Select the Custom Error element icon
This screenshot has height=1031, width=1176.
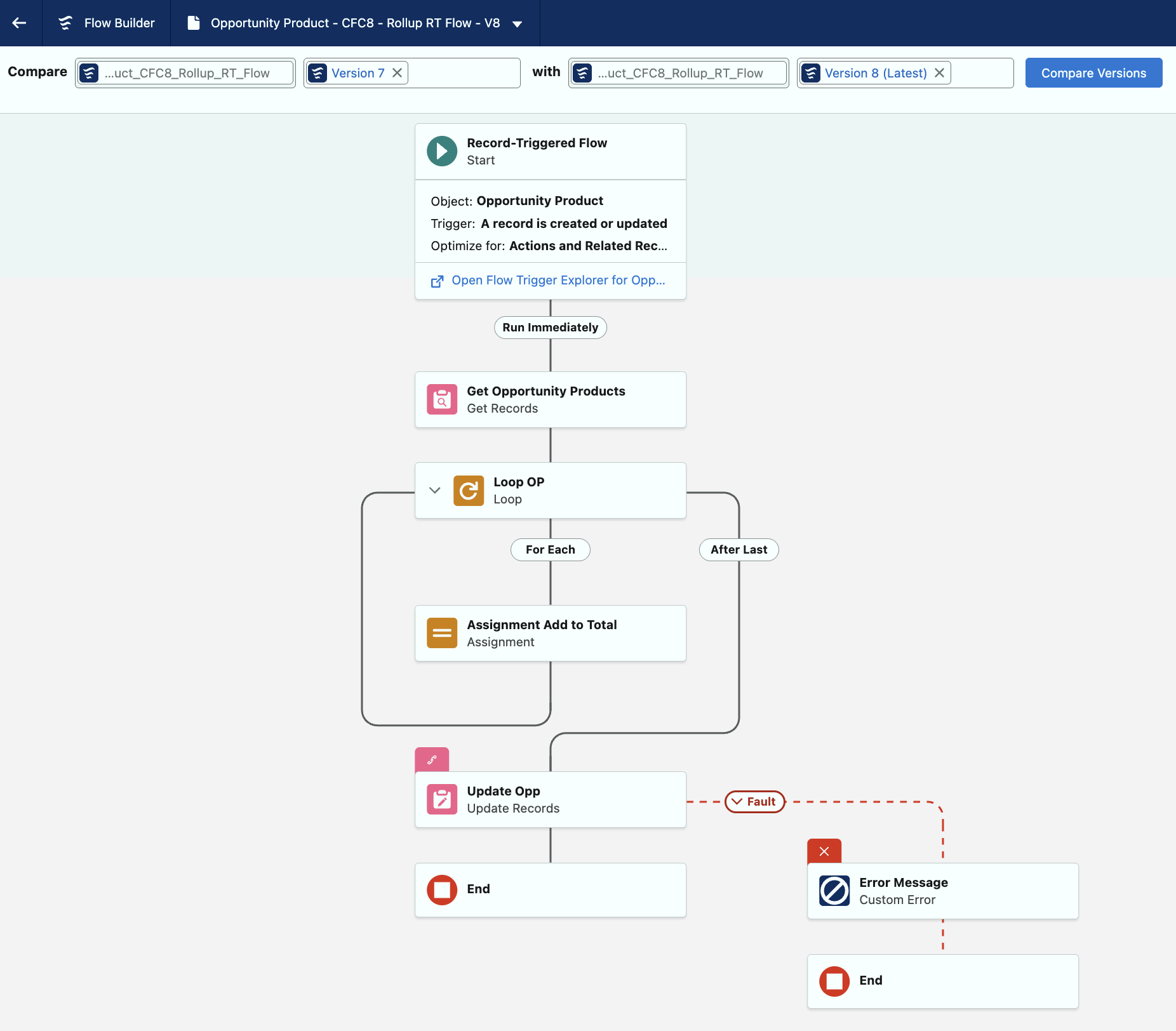834,891
